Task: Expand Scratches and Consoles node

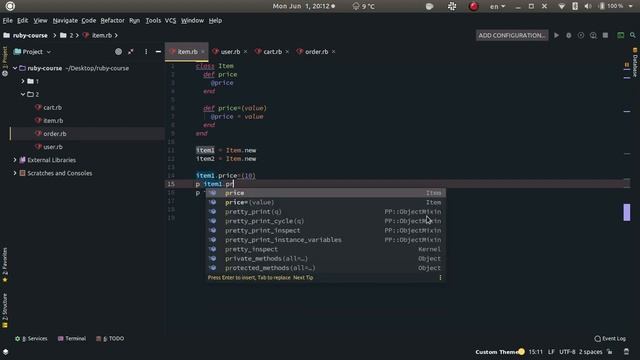Action: point(15,173)
